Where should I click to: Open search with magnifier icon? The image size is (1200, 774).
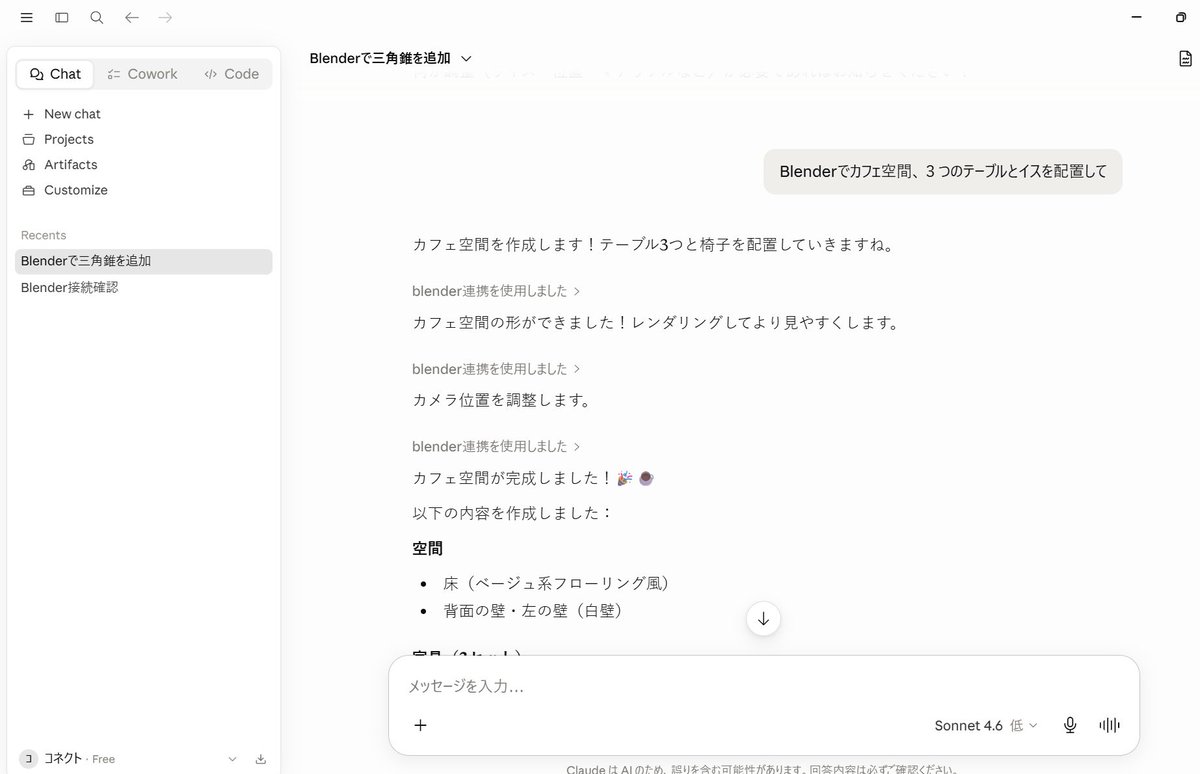click(x=97, y=18)
